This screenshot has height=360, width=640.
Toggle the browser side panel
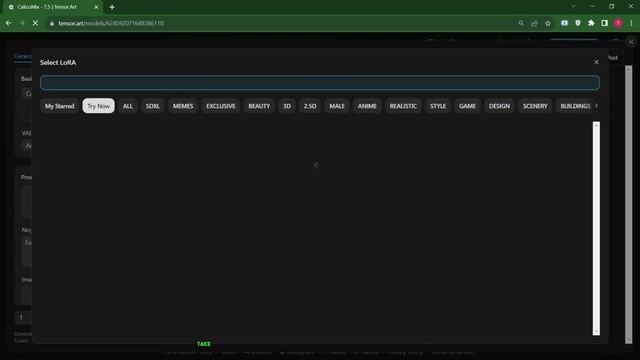tap(604, 23)
